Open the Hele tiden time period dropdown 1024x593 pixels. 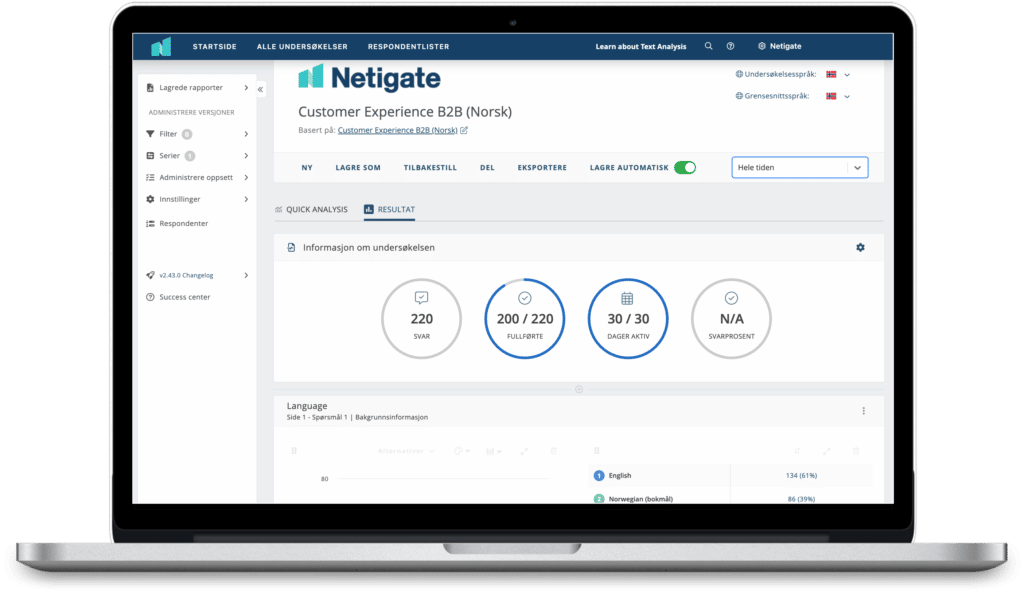point(799,168)
